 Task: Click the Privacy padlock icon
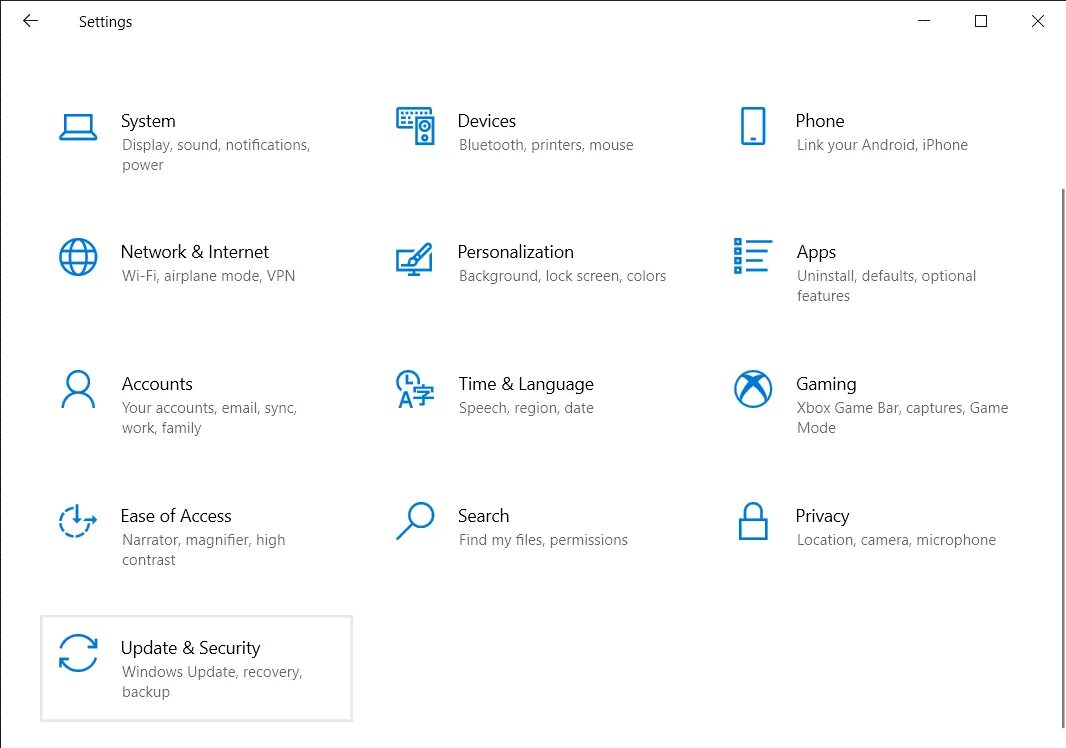[x=753, y=521]
